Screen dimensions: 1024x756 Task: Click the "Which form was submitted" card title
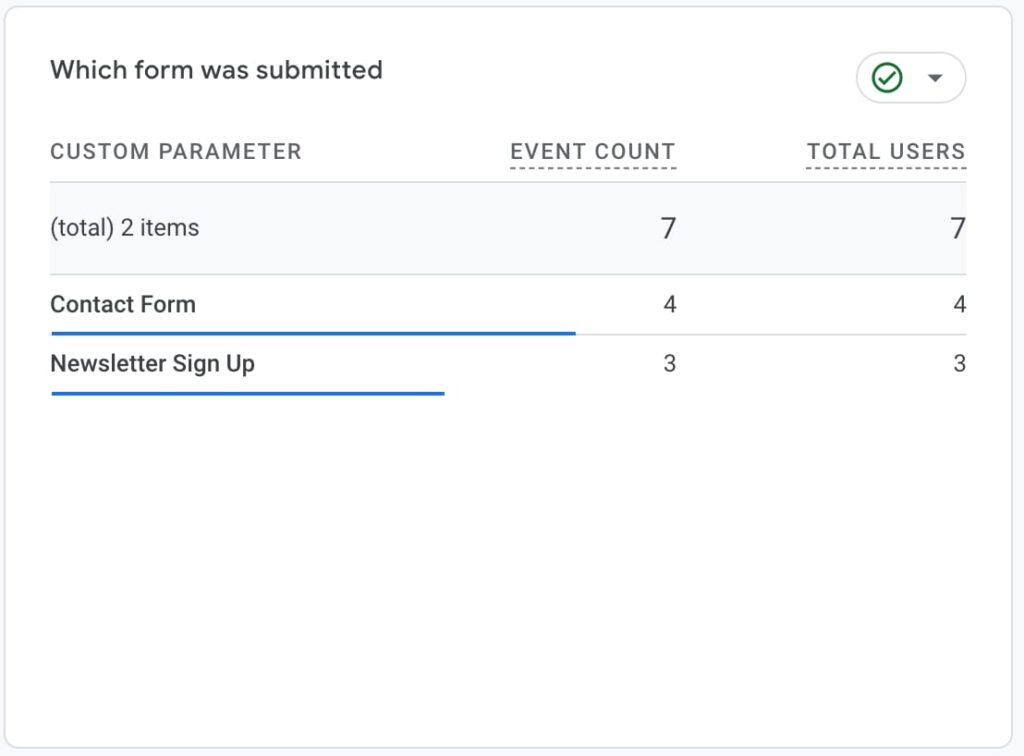pos(216,70)
